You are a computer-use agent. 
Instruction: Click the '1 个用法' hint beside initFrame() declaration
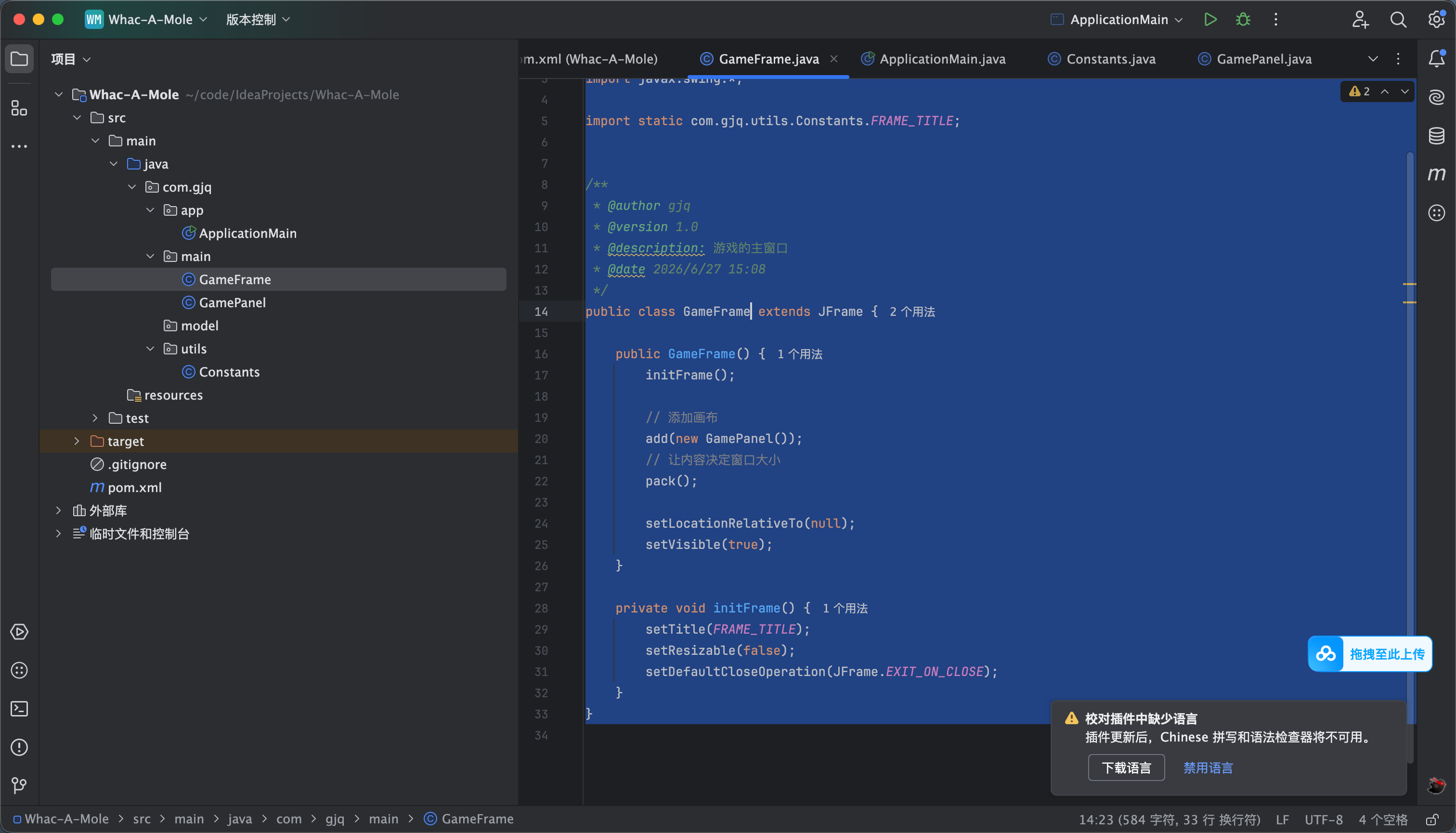(x=845, y=608)
